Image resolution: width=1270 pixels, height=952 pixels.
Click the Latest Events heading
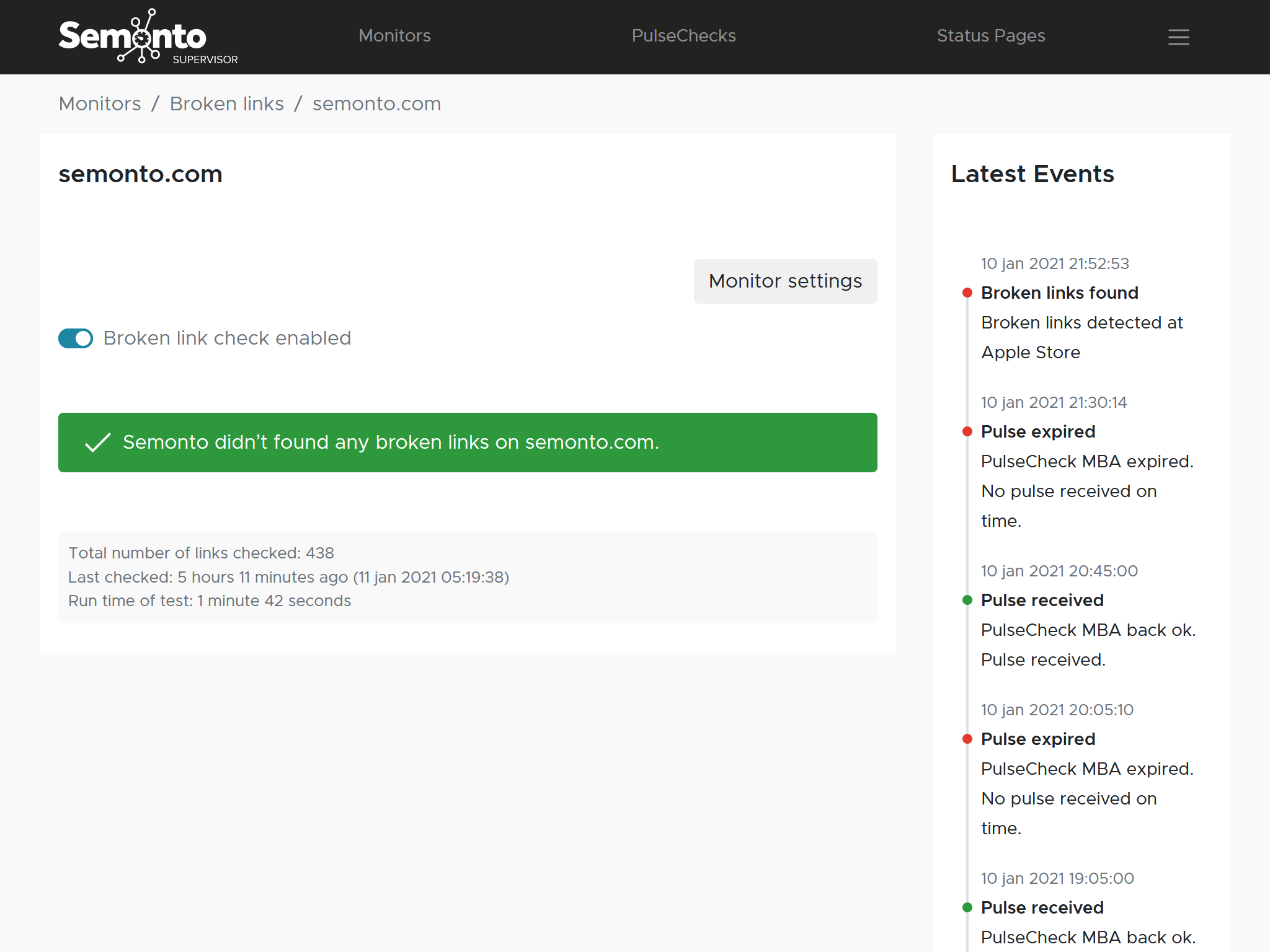(1032, 174)
